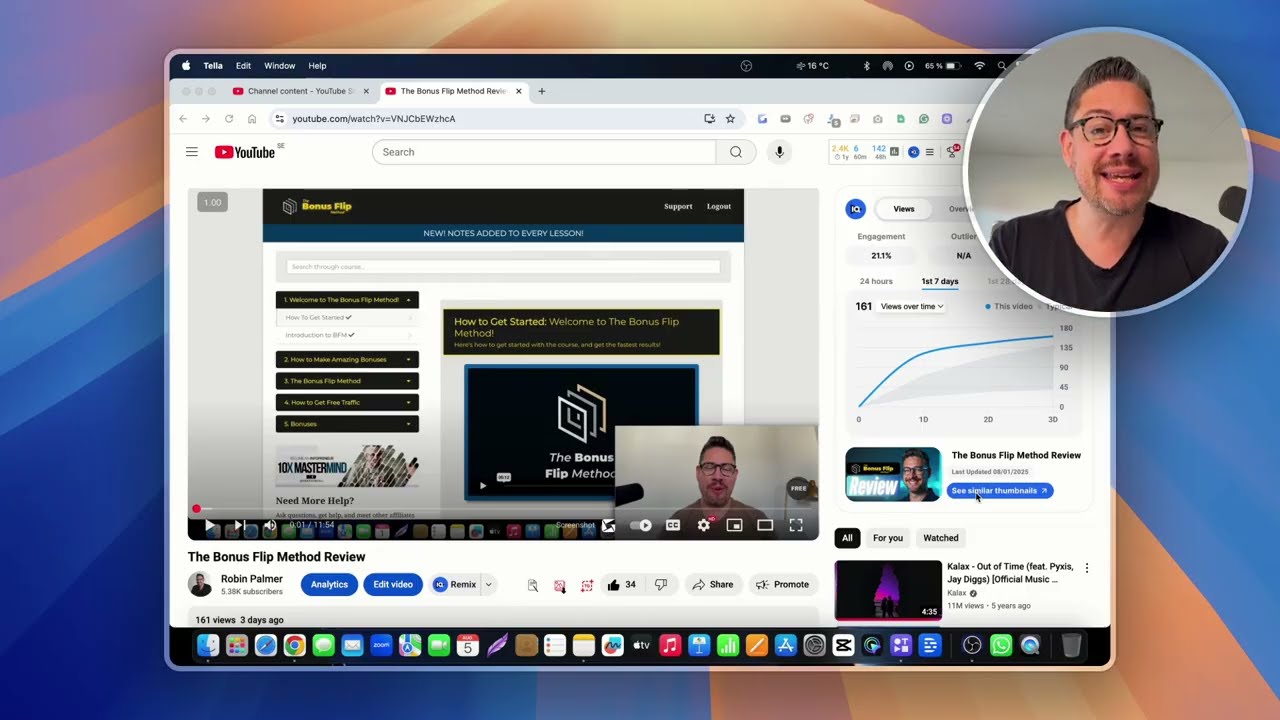Switch to Channel content YouTube tab
The height and width of the screenshot is (720, 1280).
[x=301, y=91]
